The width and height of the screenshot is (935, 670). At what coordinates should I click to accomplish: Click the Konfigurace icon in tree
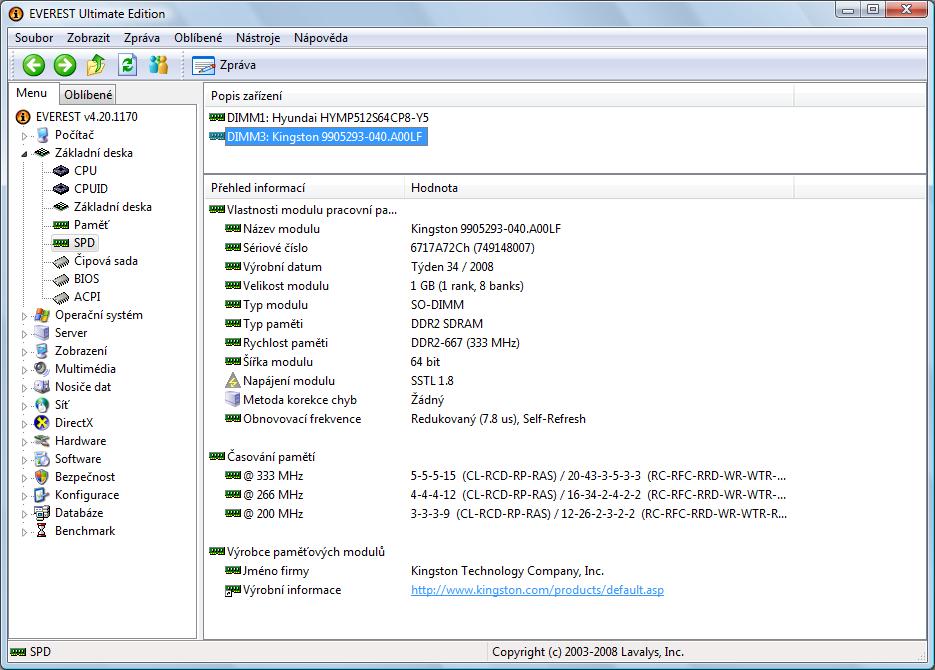point(42,495)
